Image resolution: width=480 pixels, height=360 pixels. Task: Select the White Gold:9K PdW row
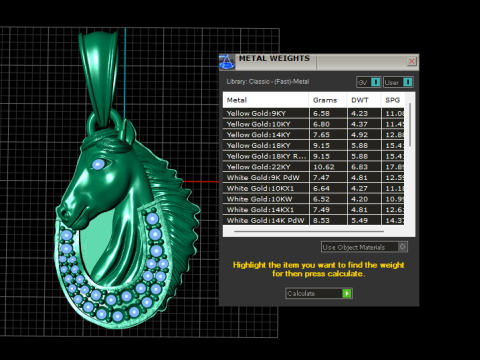313,177
